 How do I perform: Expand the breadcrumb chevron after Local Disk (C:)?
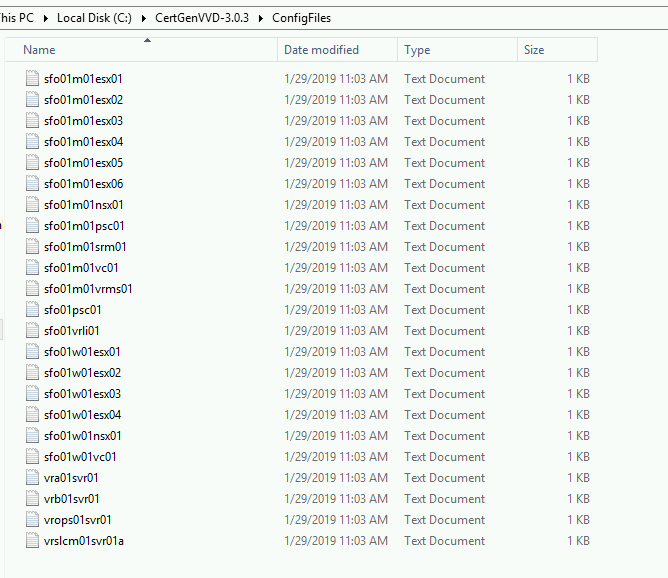[x=145, y=18]
